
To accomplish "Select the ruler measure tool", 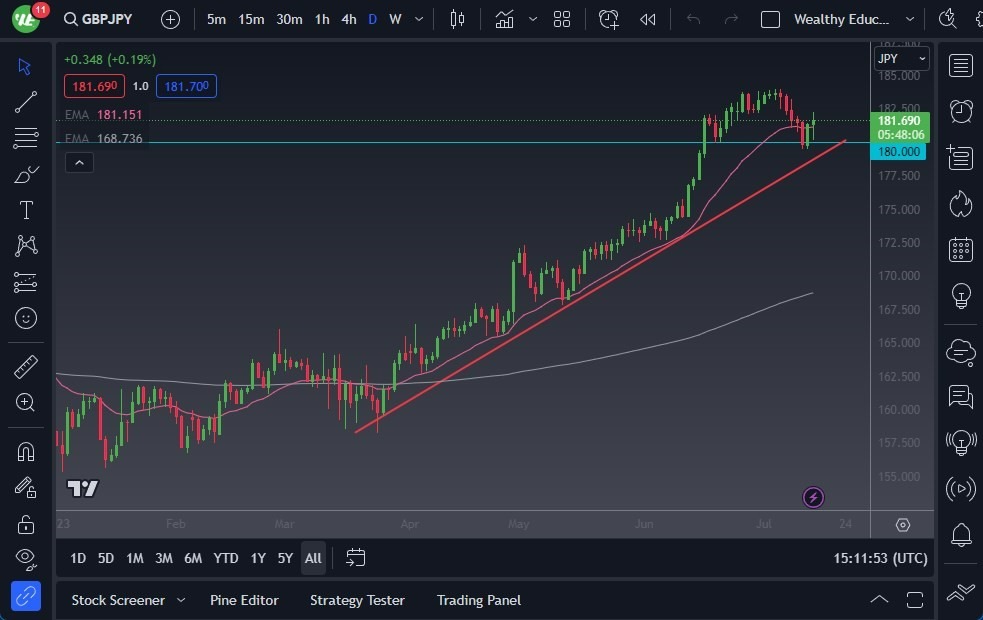I will [x=26, y=367].
